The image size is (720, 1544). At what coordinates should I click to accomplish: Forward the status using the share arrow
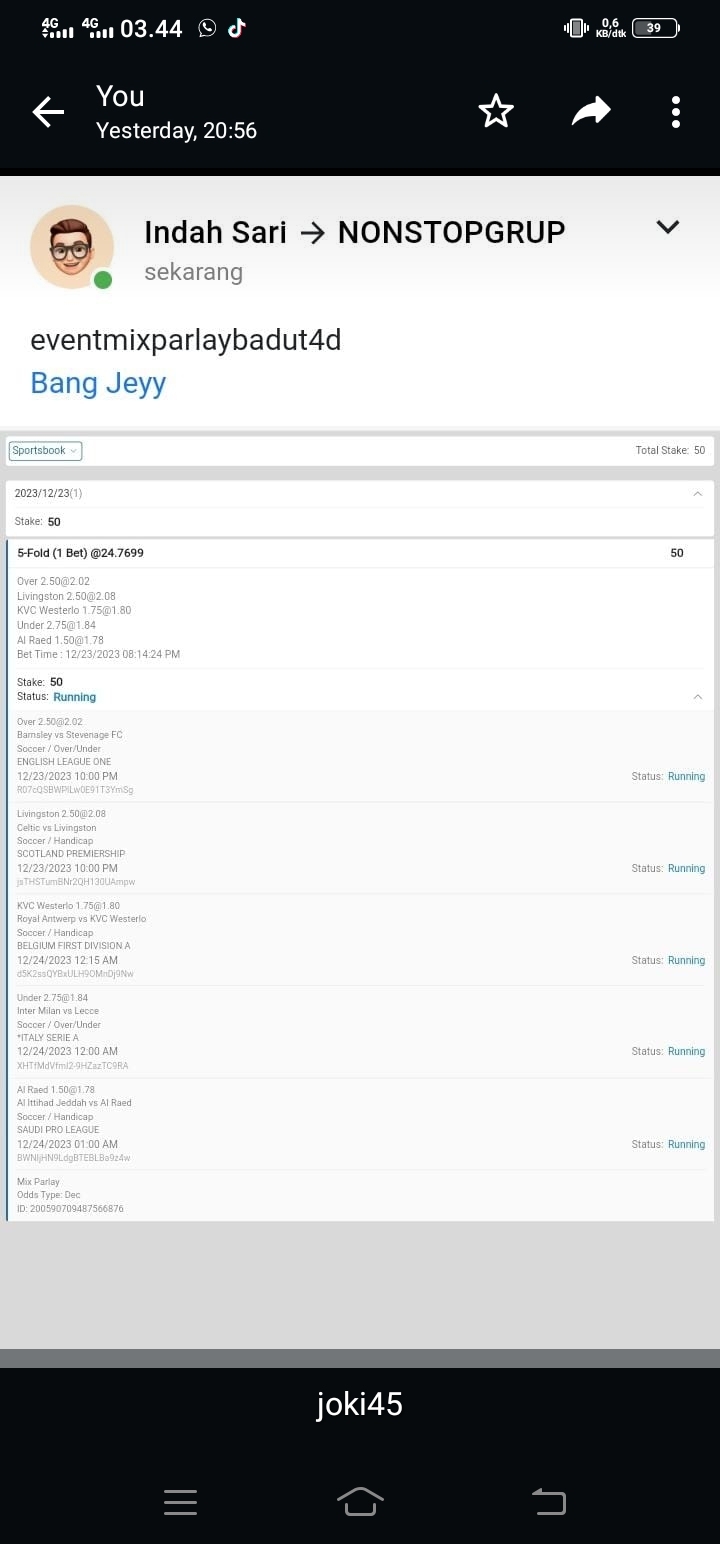pyautogui.click(x=590, y=112)
